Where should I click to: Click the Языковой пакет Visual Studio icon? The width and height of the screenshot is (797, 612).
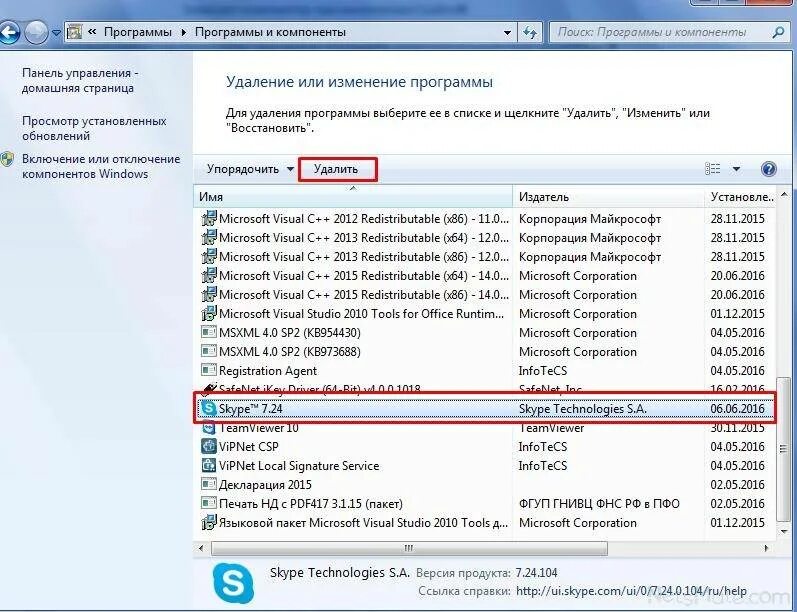pos(209,523)
